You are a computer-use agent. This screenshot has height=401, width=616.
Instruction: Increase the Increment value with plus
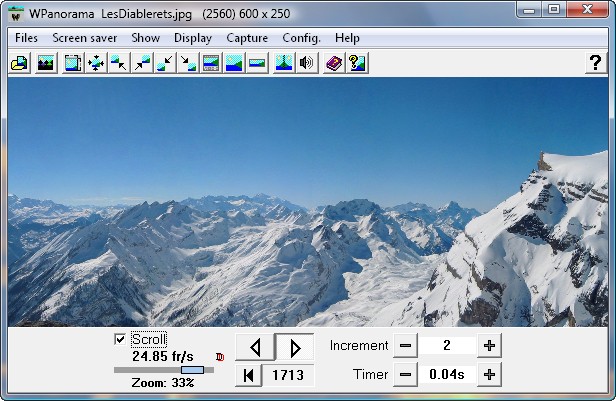tap(489, 346)
